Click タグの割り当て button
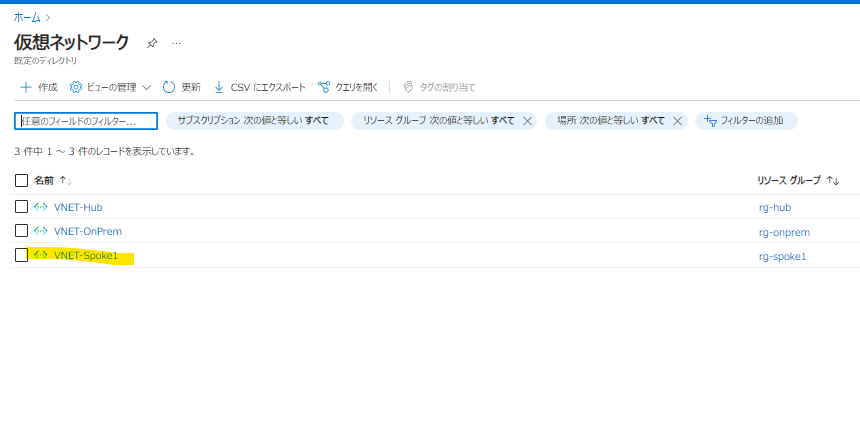 tap(439, 87)
